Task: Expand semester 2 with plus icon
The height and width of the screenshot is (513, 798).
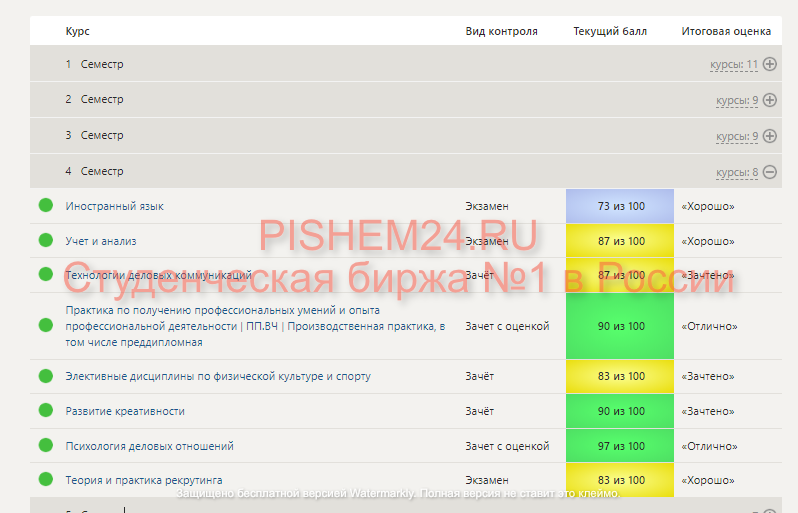Action: (769, 100)
